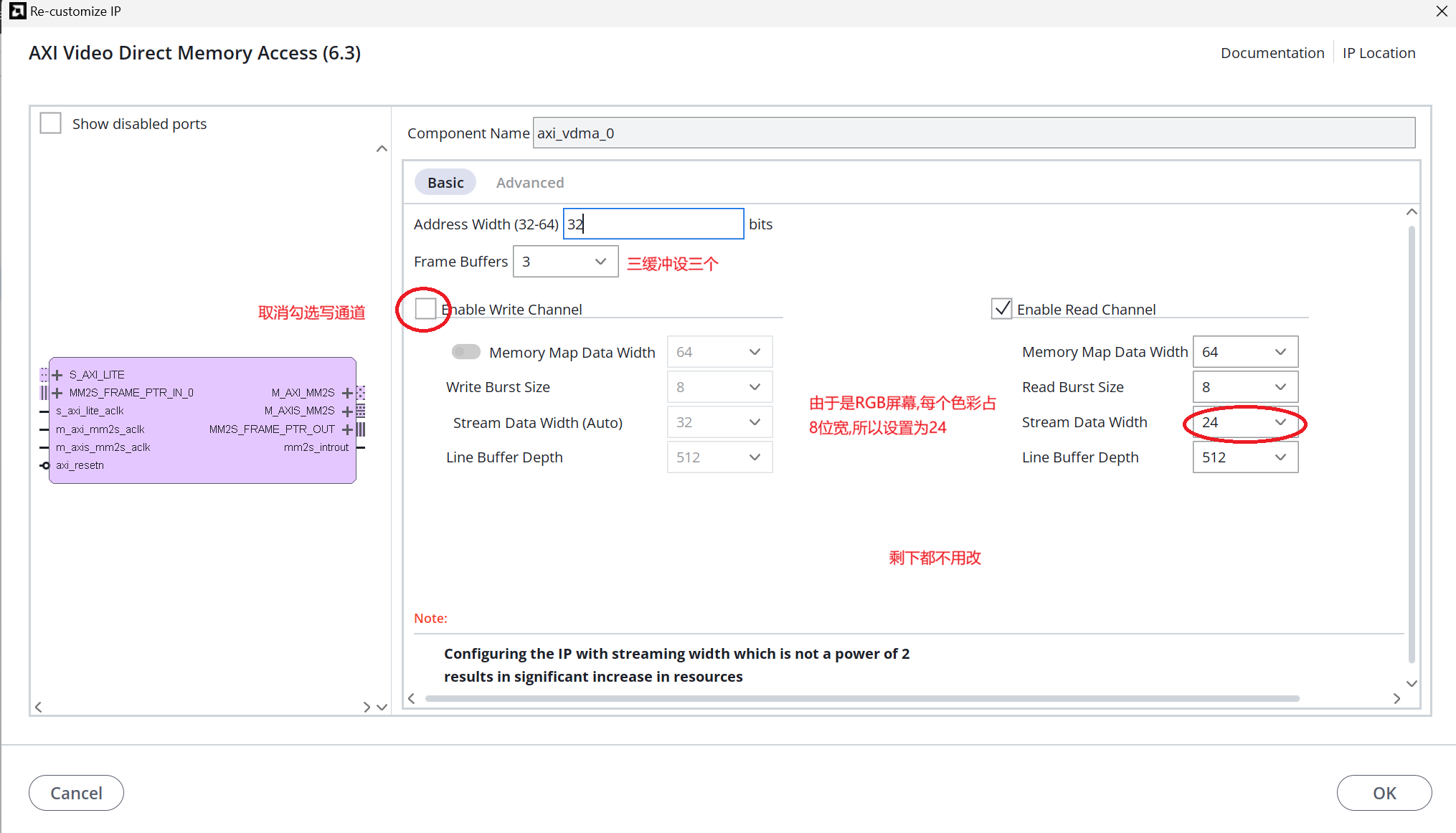Expand the MM2S_FRAME_PTR_IN_0 port
Screen dimensions: 1456x833
57,393
